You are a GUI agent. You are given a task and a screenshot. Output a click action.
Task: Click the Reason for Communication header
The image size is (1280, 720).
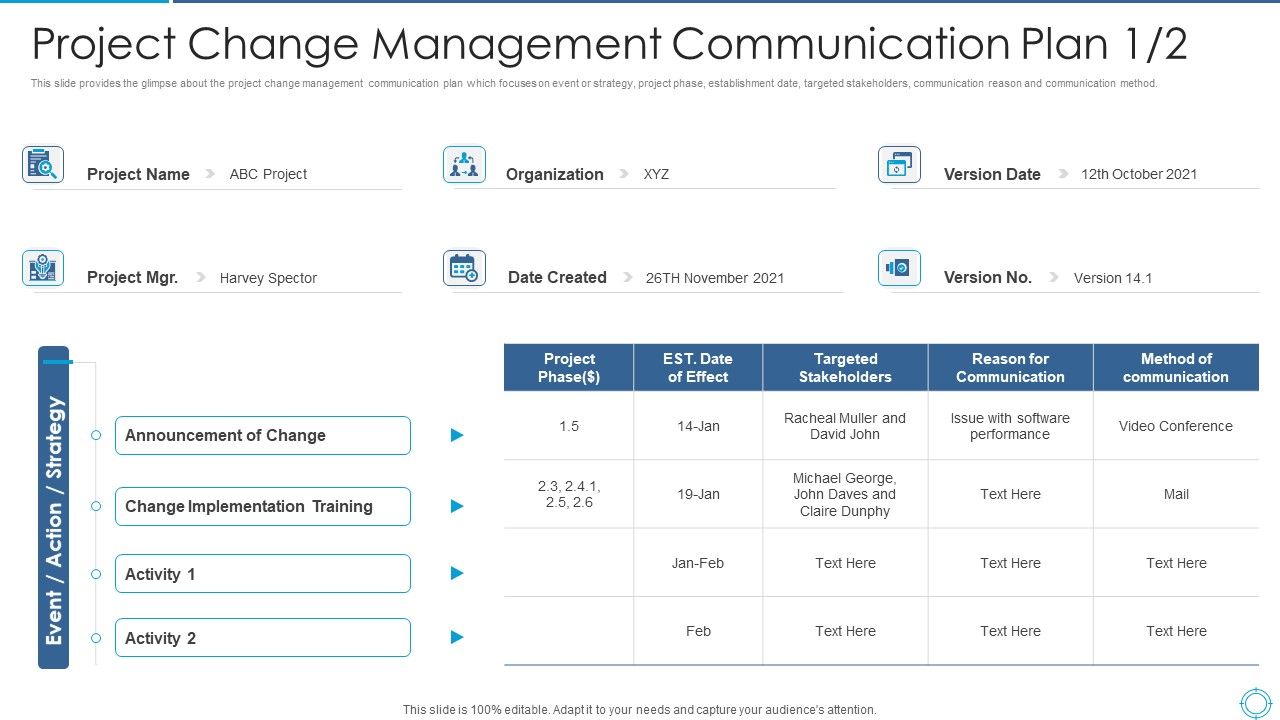[1010, 367]
